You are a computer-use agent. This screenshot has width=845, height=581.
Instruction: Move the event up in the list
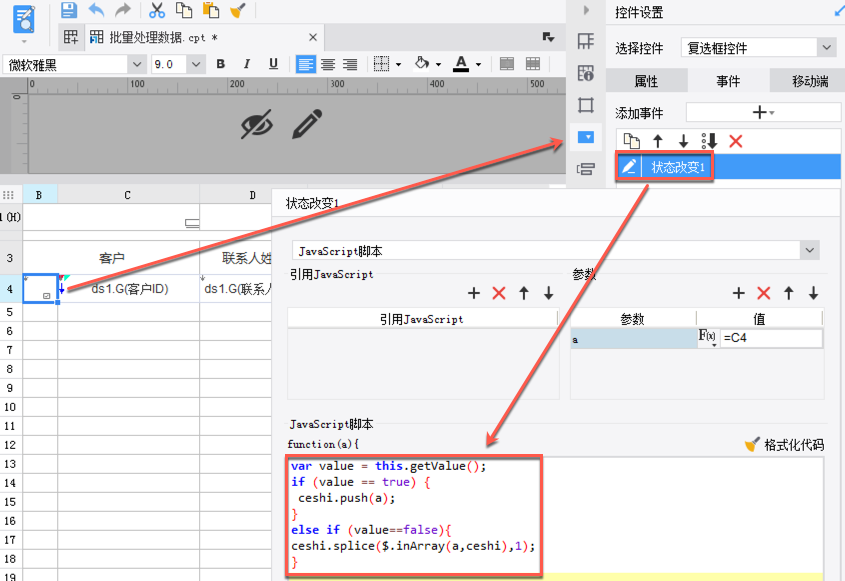(x=657, y=141)
